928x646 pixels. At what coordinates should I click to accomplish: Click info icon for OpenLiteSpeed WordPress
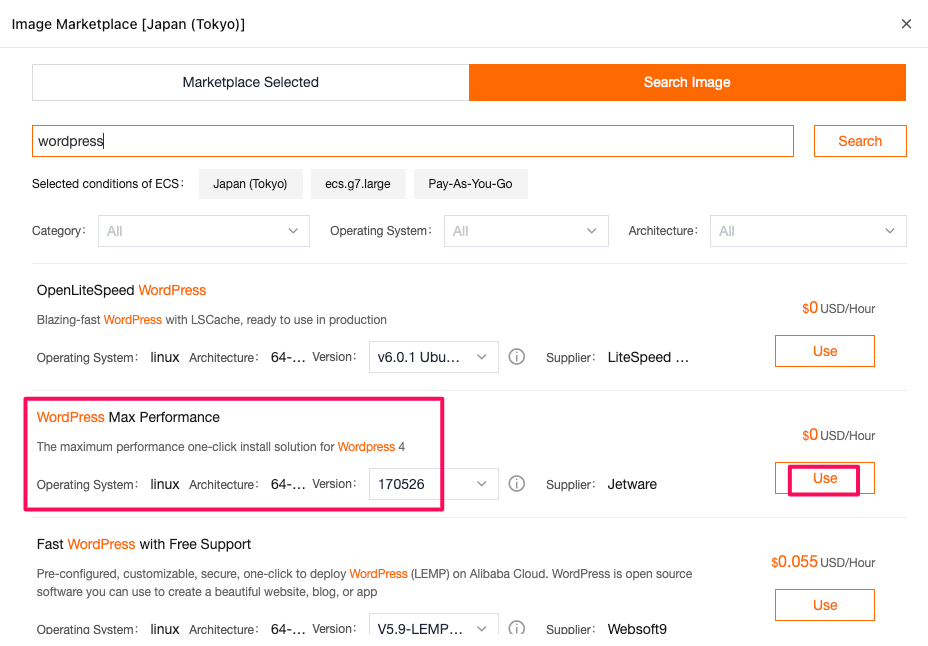tap(517, 357)
